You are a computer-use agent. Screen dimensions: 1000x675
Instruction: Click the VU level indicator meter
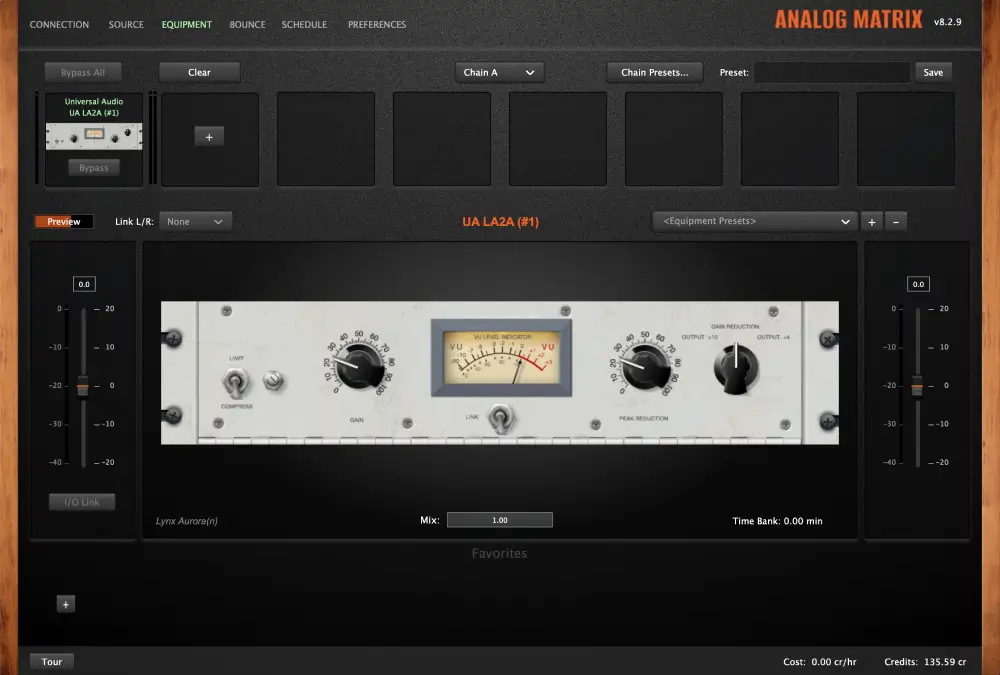click(501, 358)
